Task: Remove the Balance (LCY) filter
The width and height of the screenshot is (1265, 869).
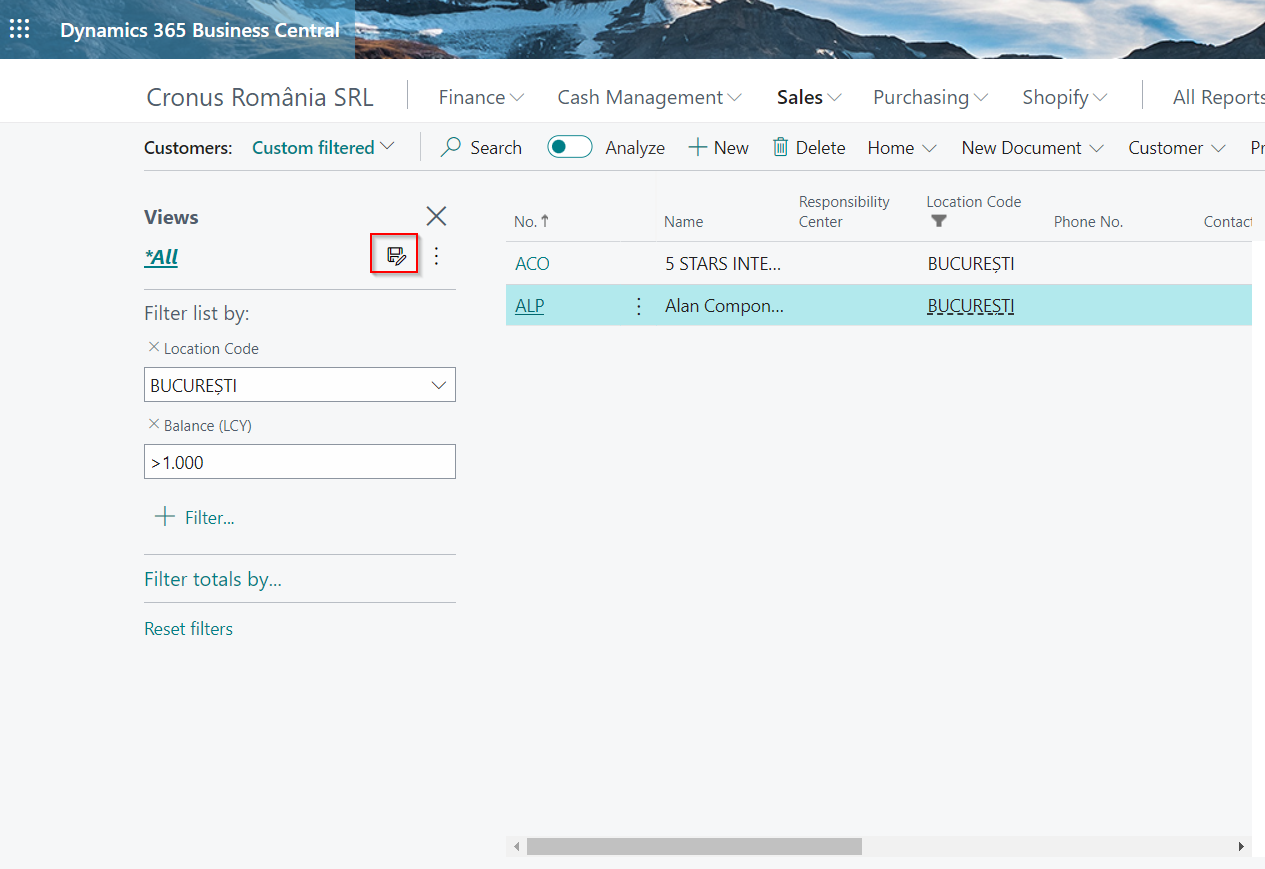Action: 153,424
